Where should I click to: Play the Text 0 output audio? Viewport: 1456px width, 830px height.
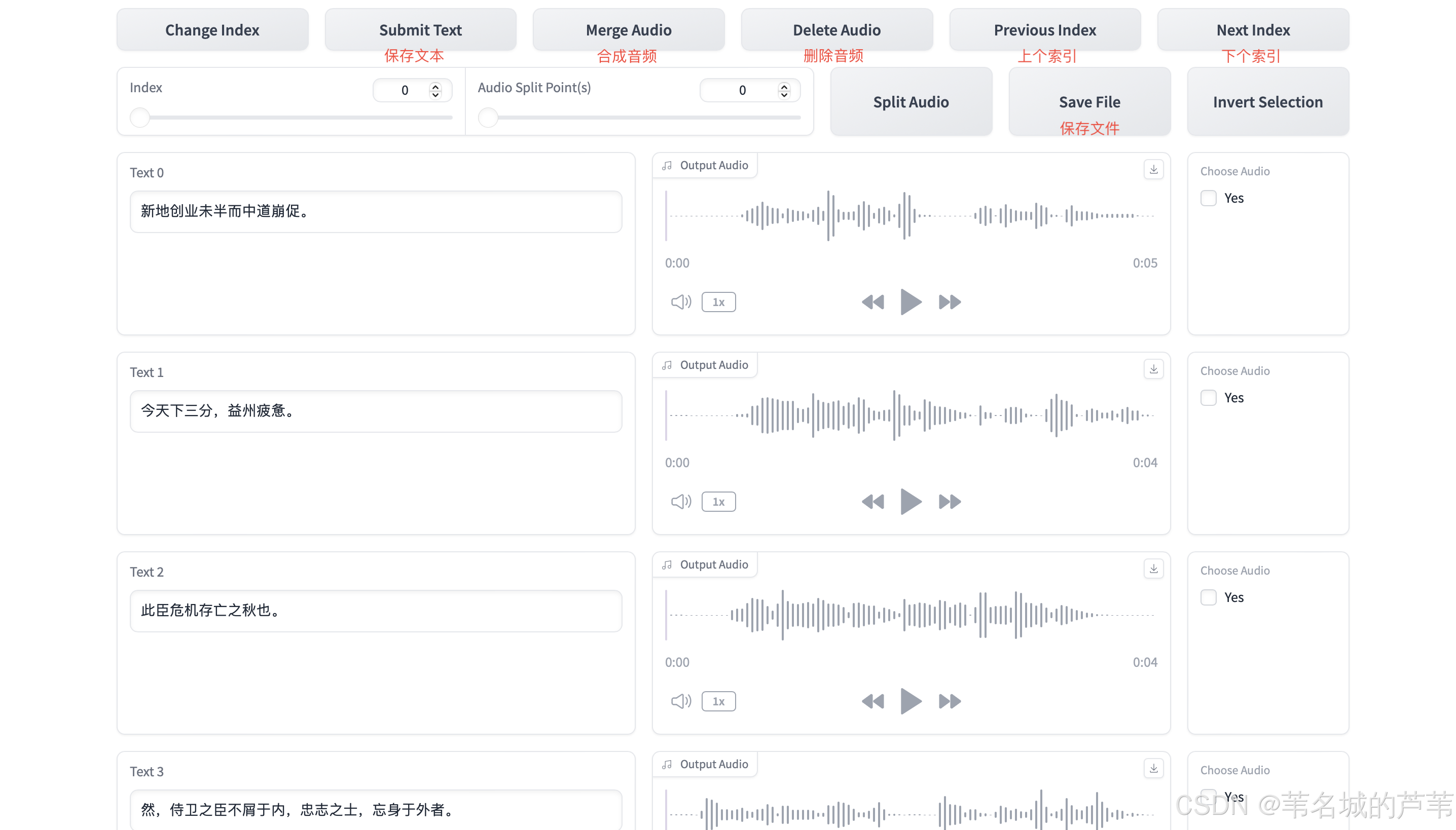point(910,301)
